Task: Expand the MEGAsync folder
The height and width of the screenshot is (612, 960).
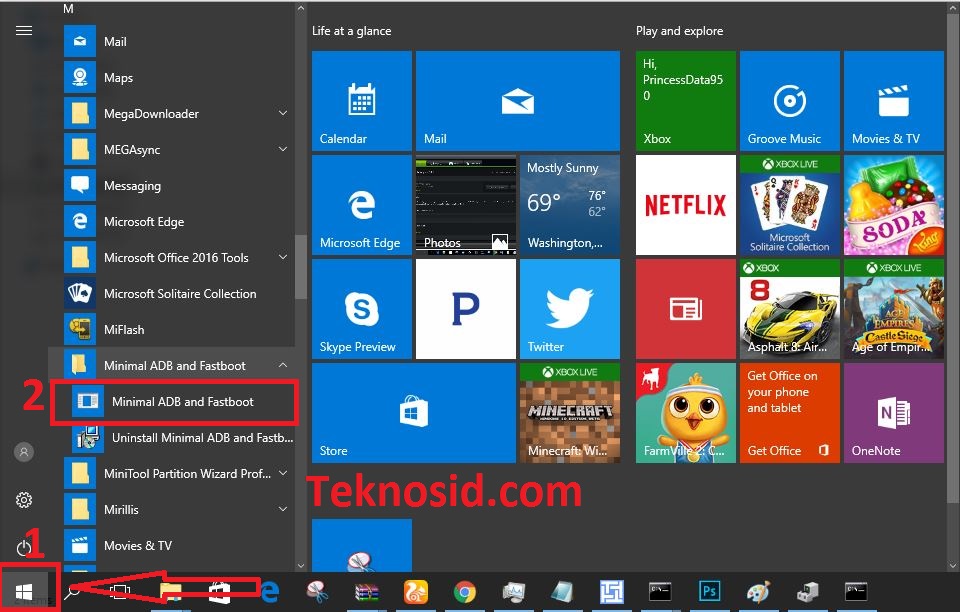Action: click(283, 149)
